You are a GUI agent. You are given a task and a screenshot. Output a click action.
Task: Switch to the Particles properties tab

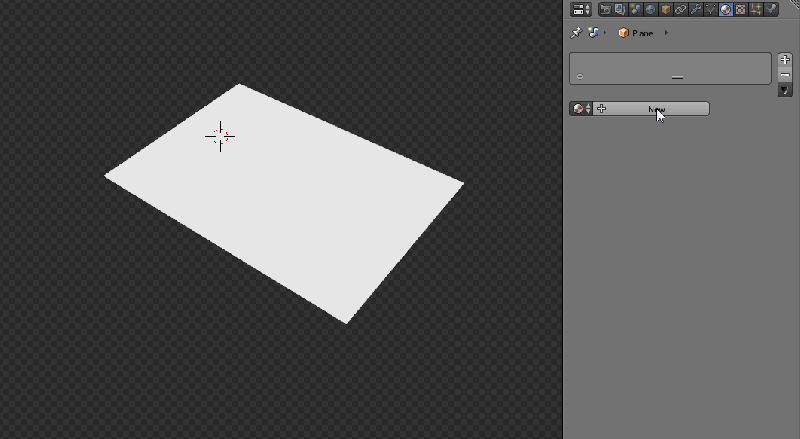pos(756,9)
